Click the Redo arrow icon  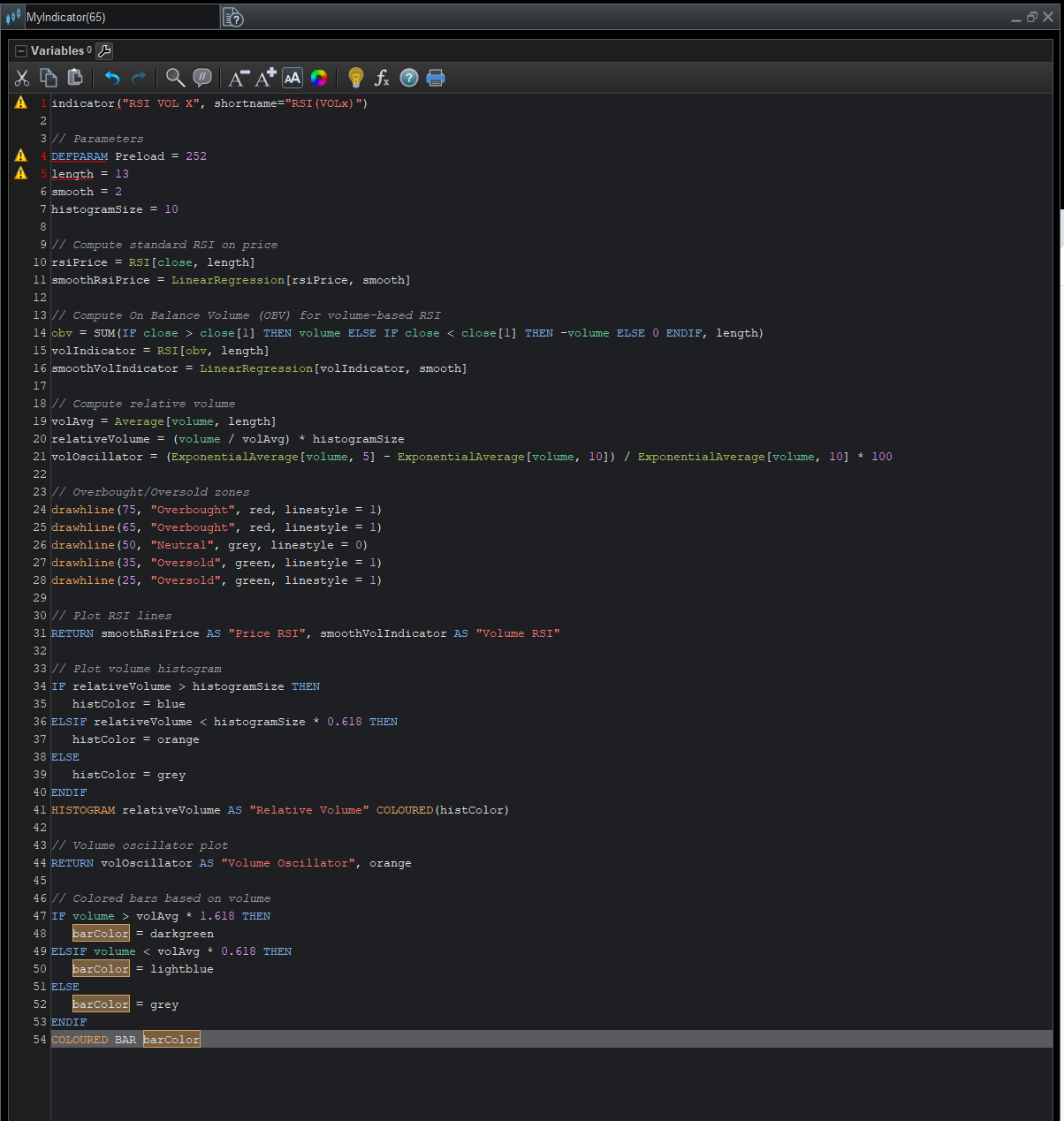pyautogui.click(x=139, y=79)
